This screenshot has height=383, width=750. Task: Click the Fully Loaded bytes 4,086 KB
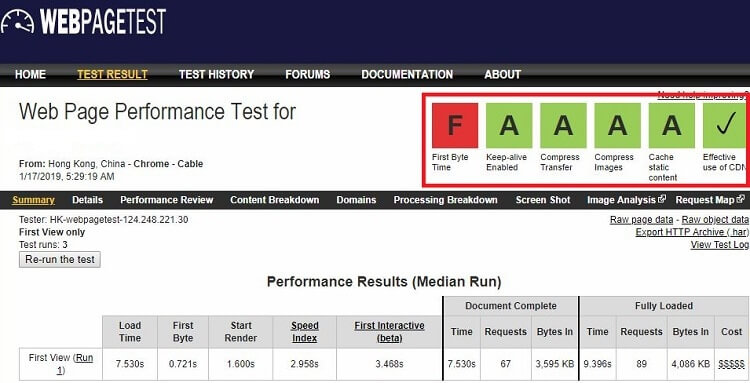click(x=691, y=364)
